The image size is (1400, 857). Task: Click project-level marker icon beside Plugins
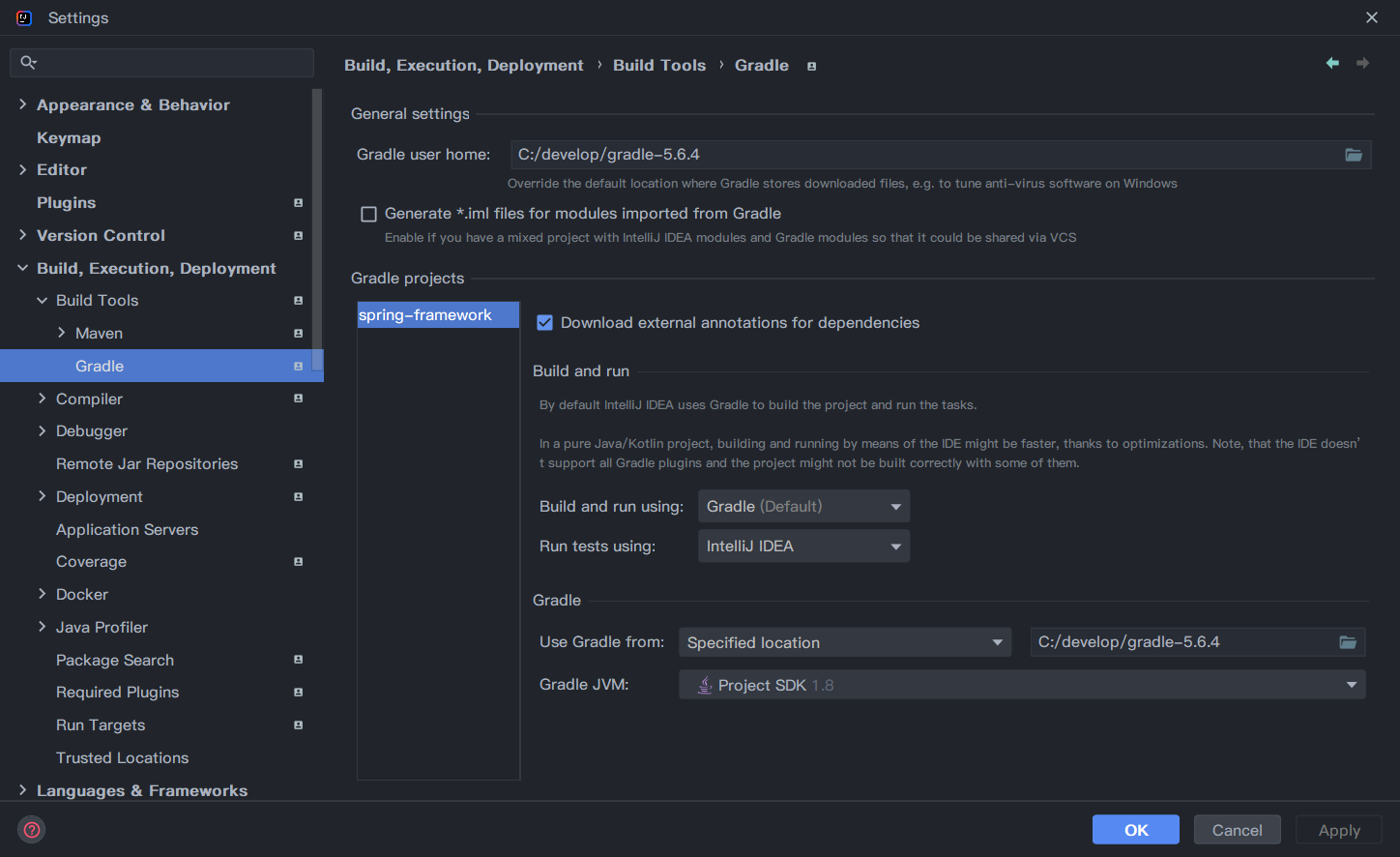298,203
